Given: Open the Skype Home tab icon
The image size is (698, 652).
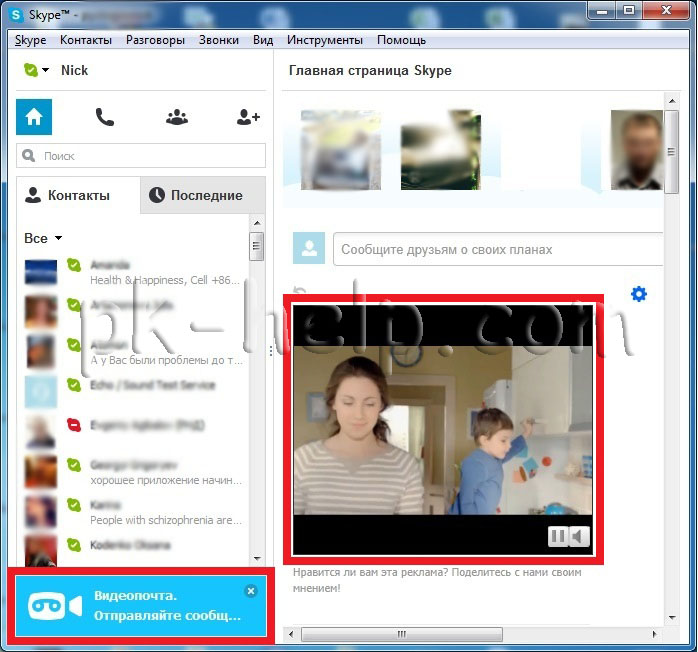Looking at the screenshot, I should pos(34,117).
